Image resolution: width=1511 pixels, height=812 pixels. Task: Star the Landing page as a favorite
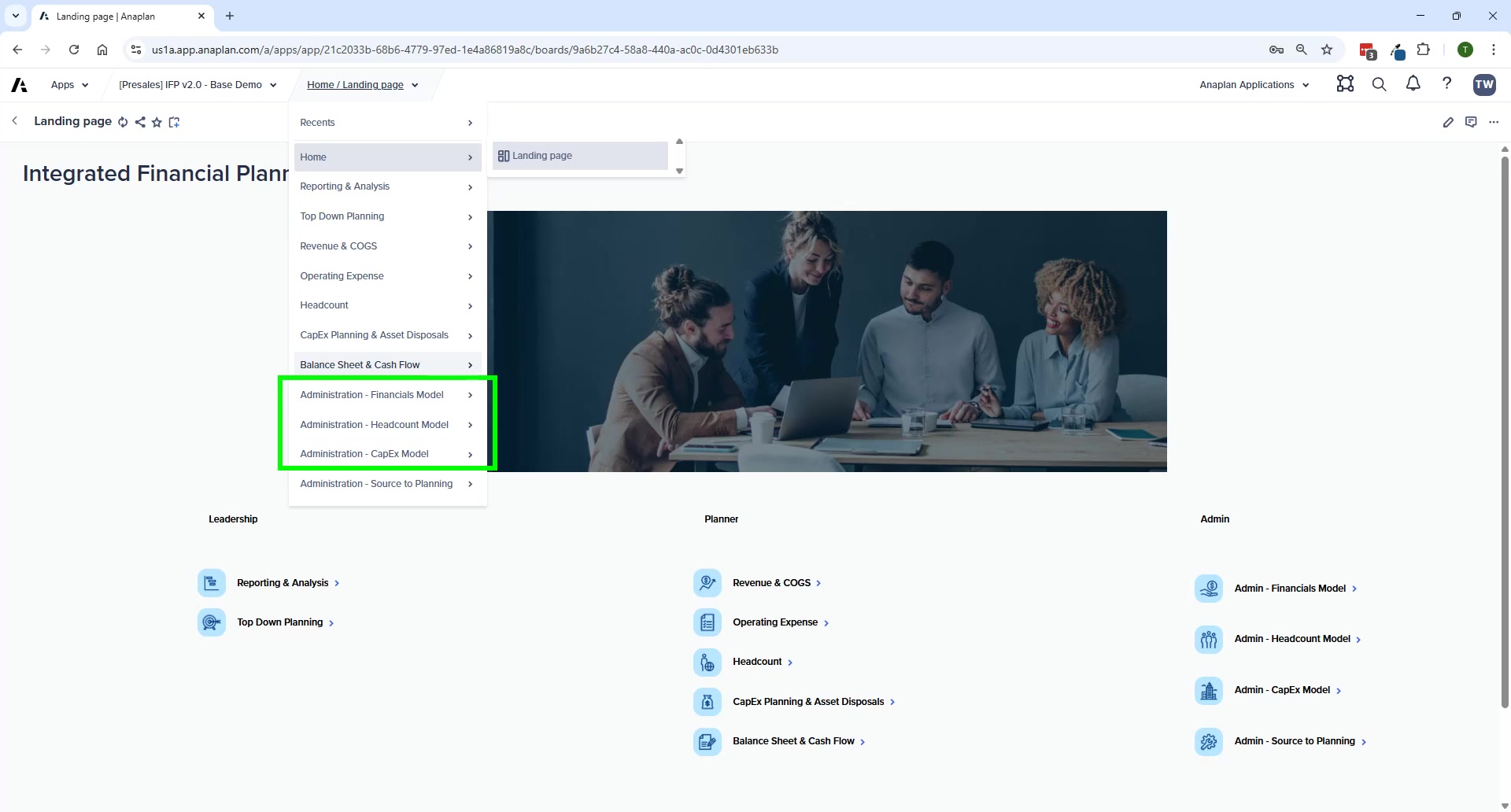pos(157,122)
